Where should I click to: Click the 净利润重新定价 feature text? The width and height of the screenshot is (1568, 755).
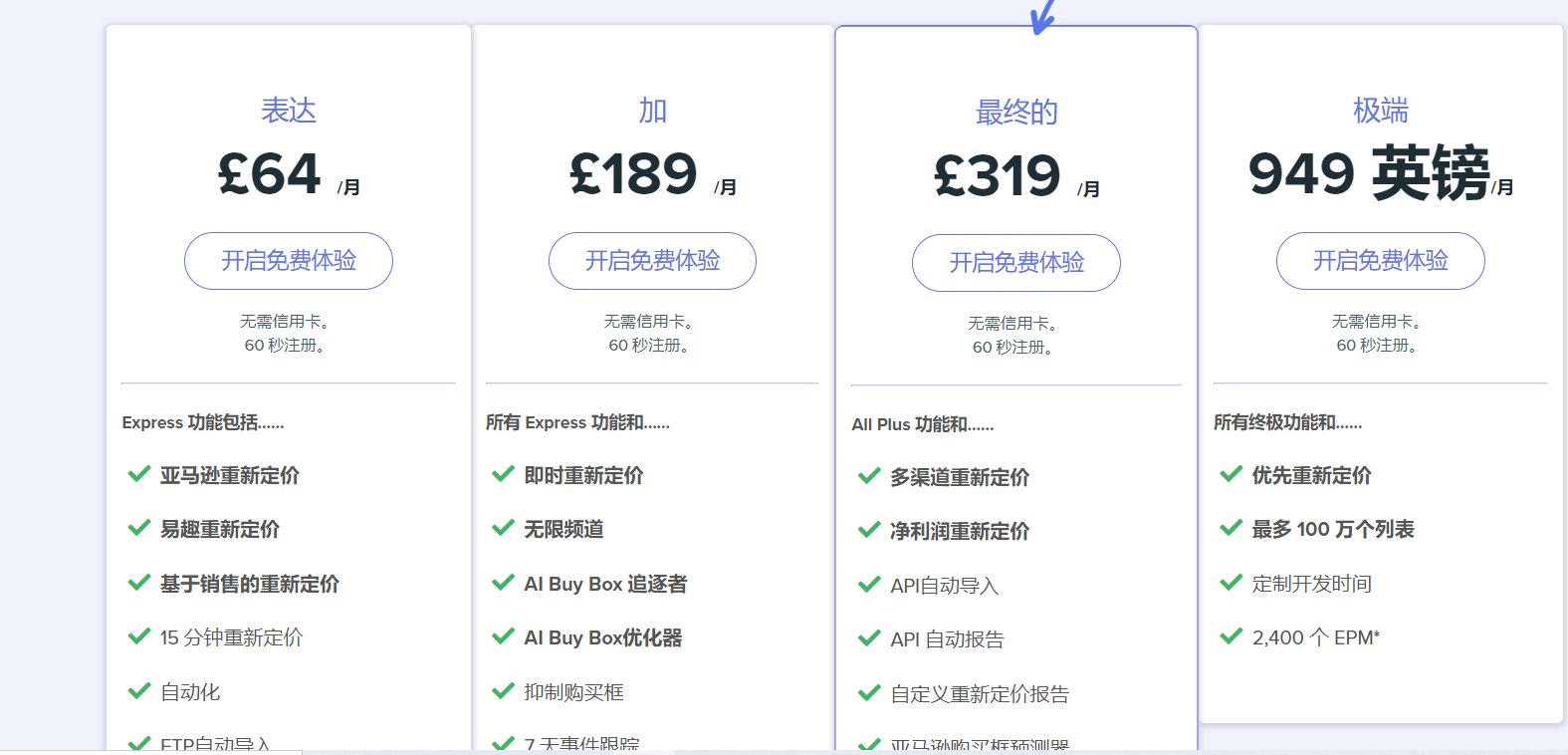click(x=960, y=531)
